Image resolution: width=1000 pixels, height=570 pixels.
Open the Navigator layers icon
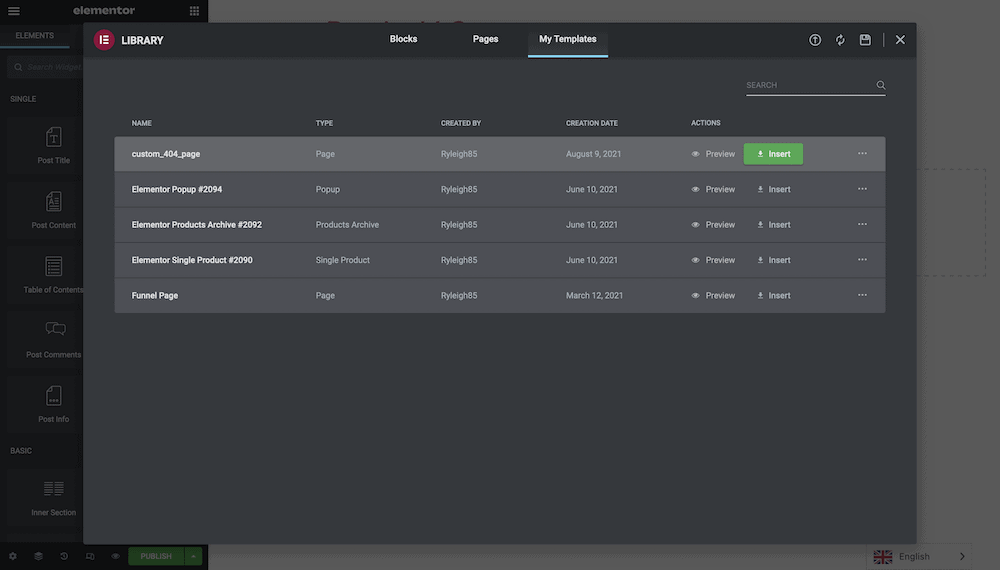click(38, 556)
